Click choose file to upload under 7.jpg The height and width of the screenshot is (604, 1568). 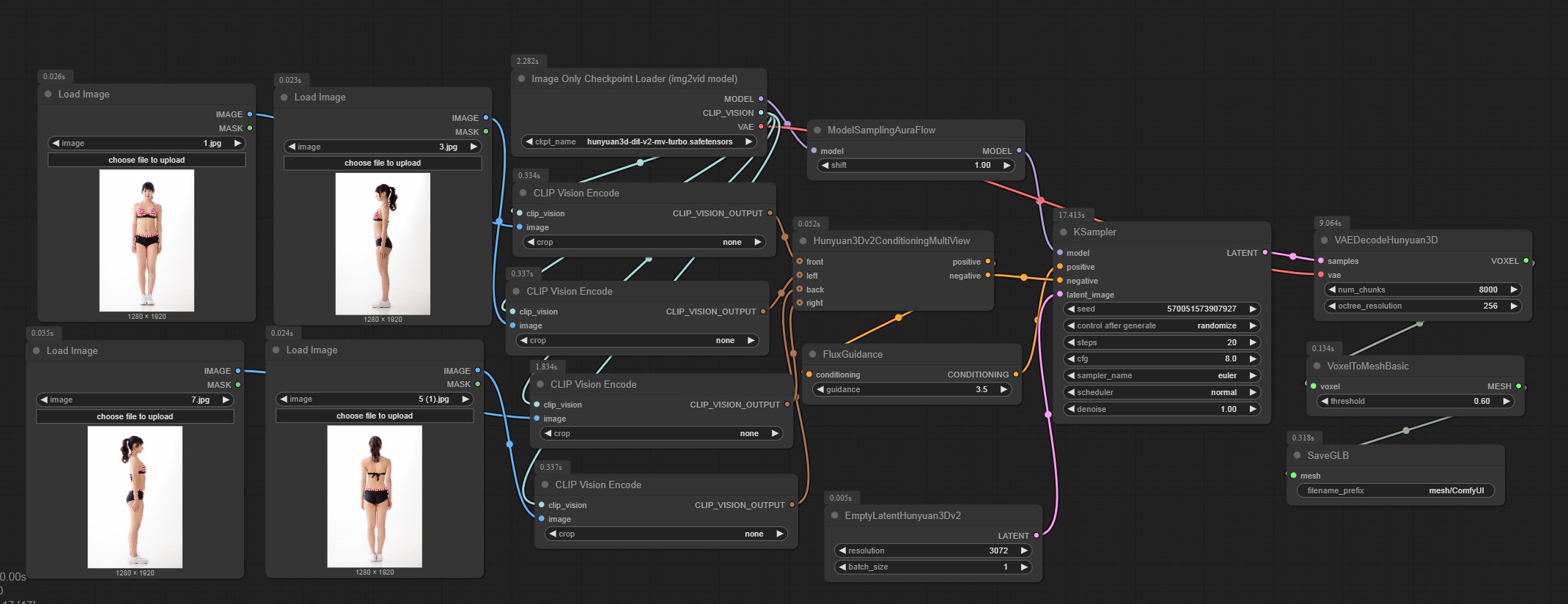click(x=135, y=417)
